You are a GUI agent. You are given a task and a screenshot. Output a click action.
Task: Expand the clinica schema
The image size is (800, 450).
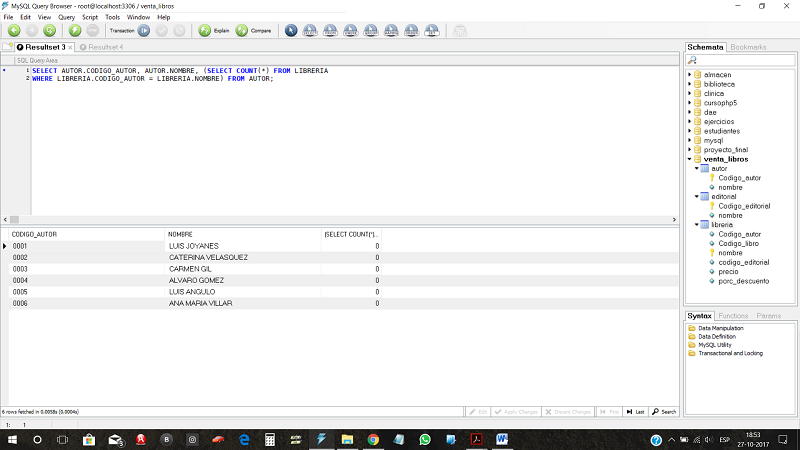[x=690, y=93]
